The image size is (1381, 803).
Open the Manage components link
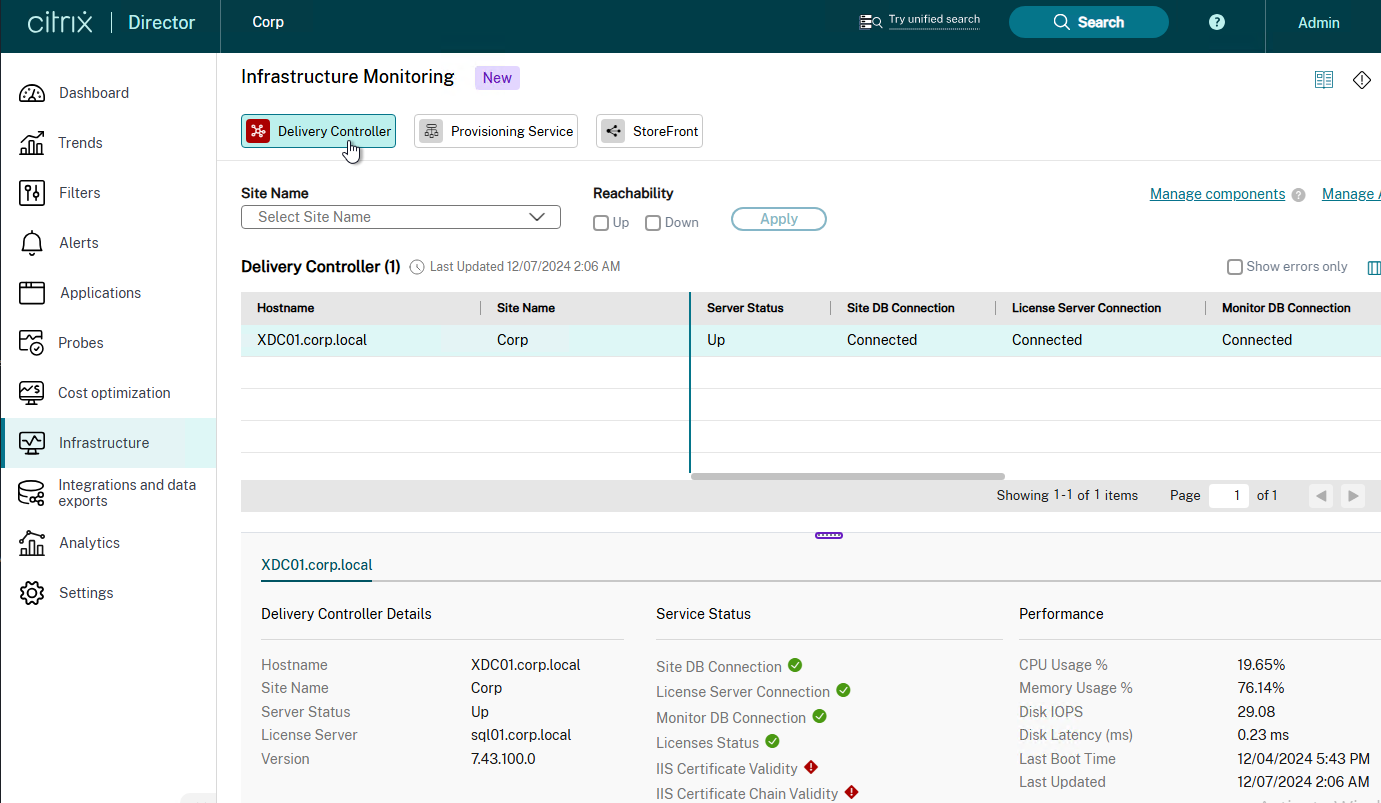point(1217,194)
